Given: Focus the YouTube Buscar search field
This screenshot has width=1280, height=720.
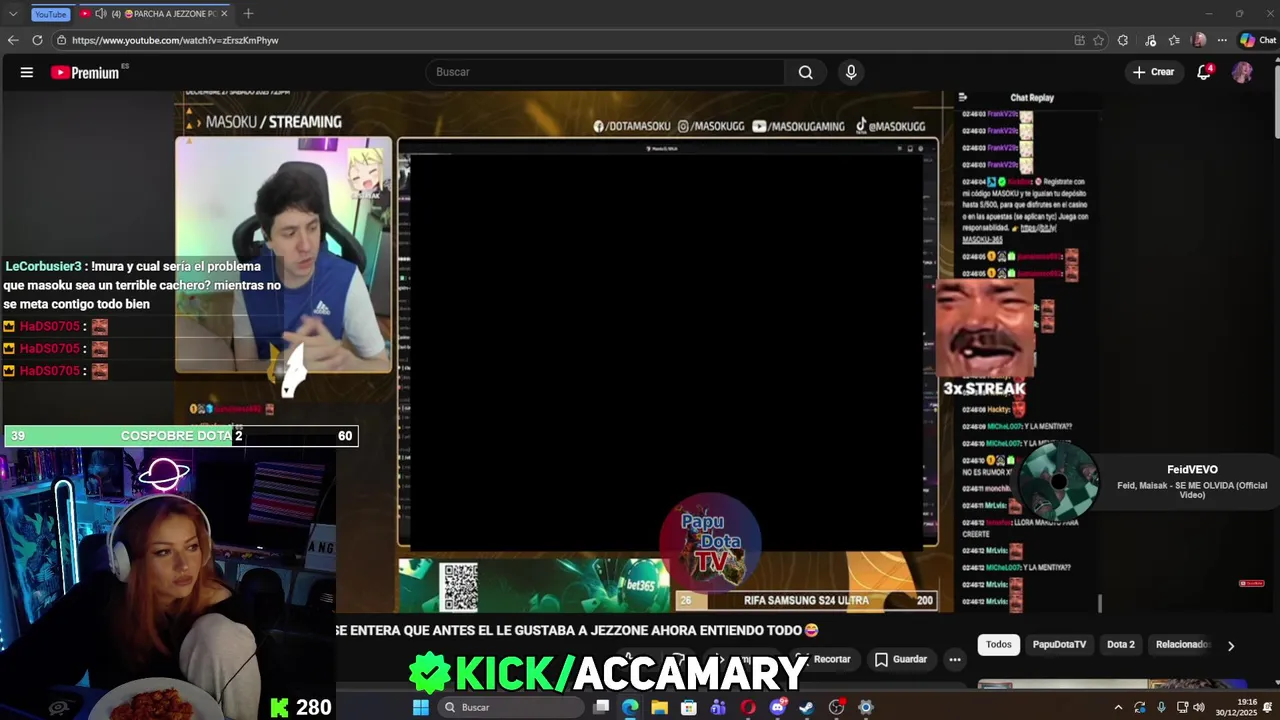Looking at the screenshot, I should [606, 72].
